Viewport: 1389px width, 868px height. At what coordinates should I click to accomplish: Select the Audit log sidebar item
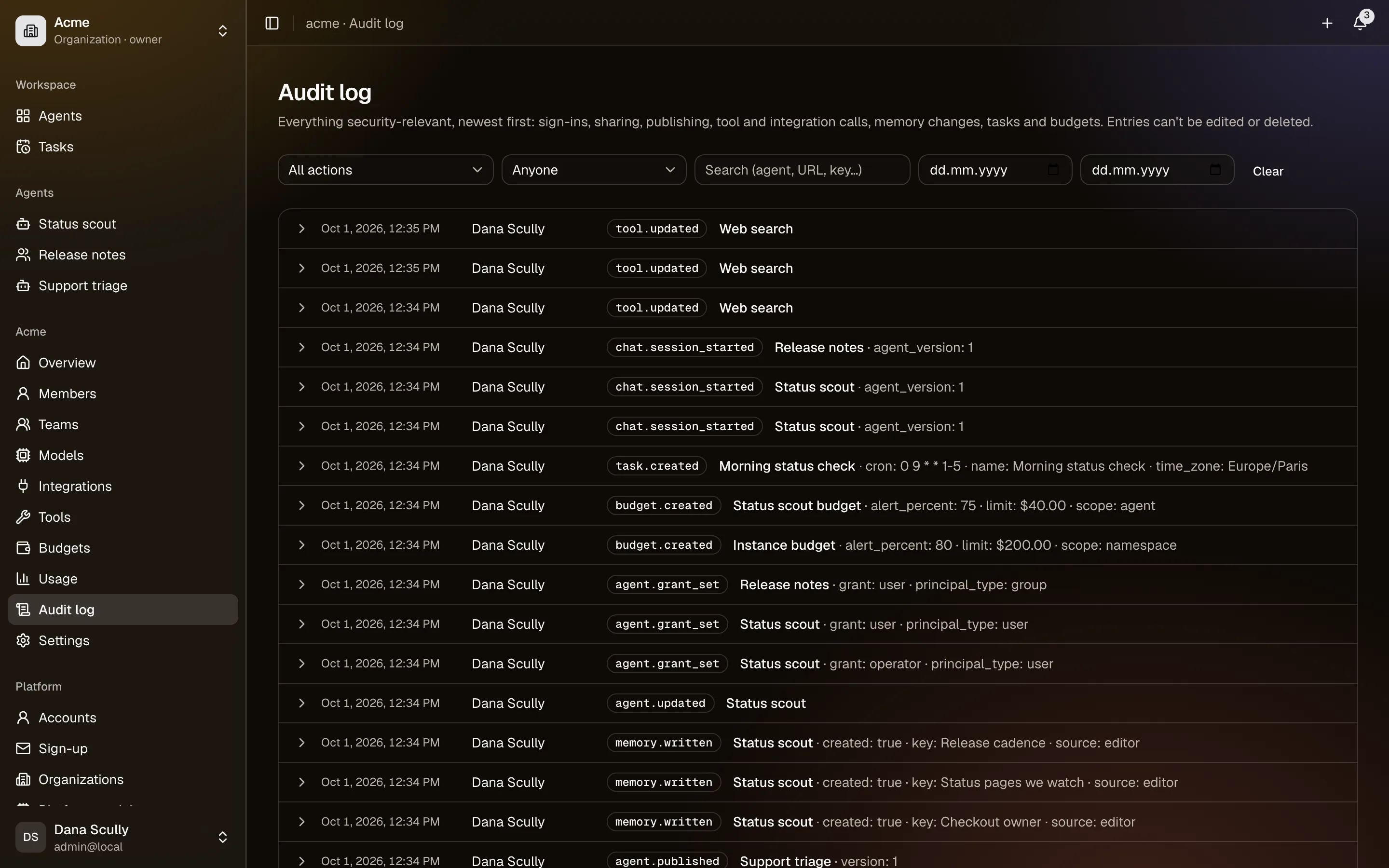point(123,610)
